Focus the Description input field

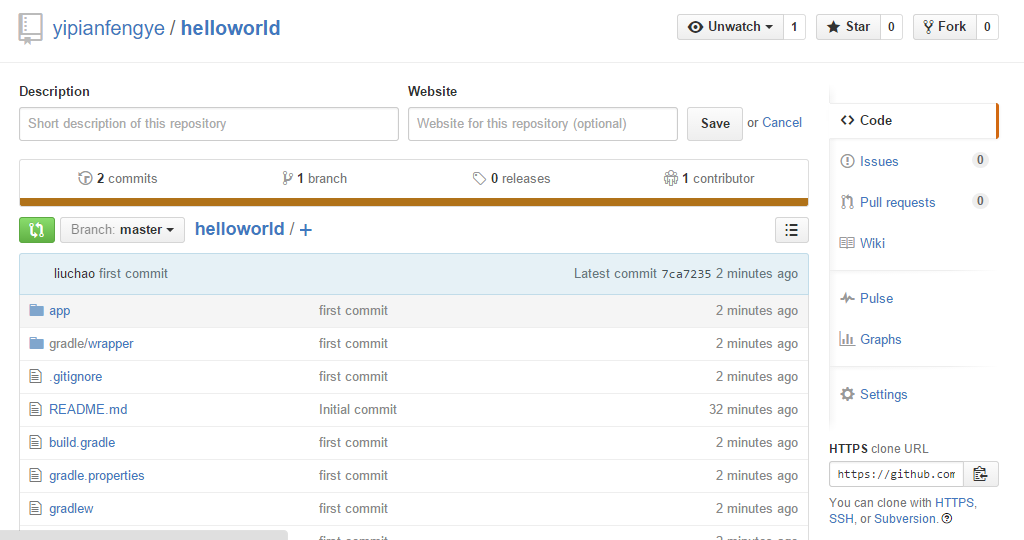[208, 124]
